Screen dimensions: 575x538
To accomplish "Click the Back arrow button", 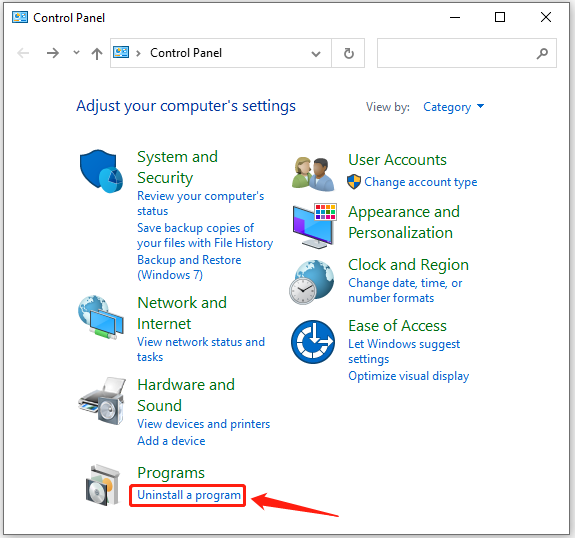I will [x=23, y=53].
